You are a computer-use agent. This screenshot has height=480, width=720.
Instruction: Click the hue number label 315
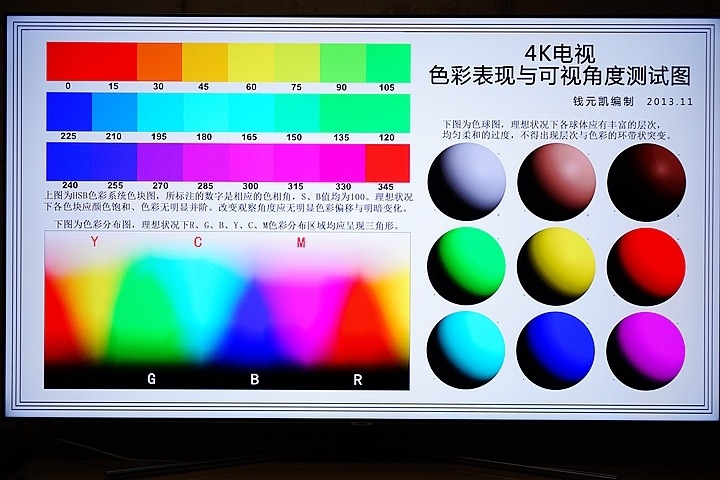[295, 186]
